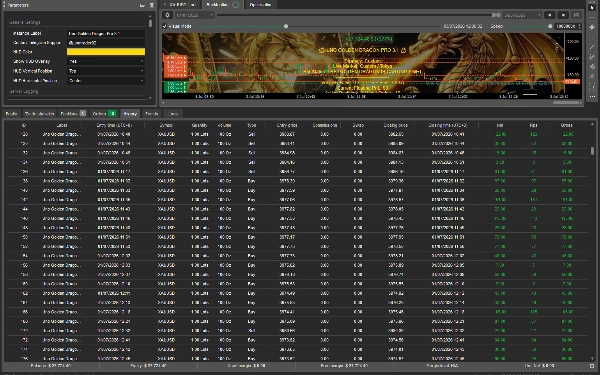Switch to the Optimisation tab
This screenshot has width=600, height=375.
click(260, 5)
